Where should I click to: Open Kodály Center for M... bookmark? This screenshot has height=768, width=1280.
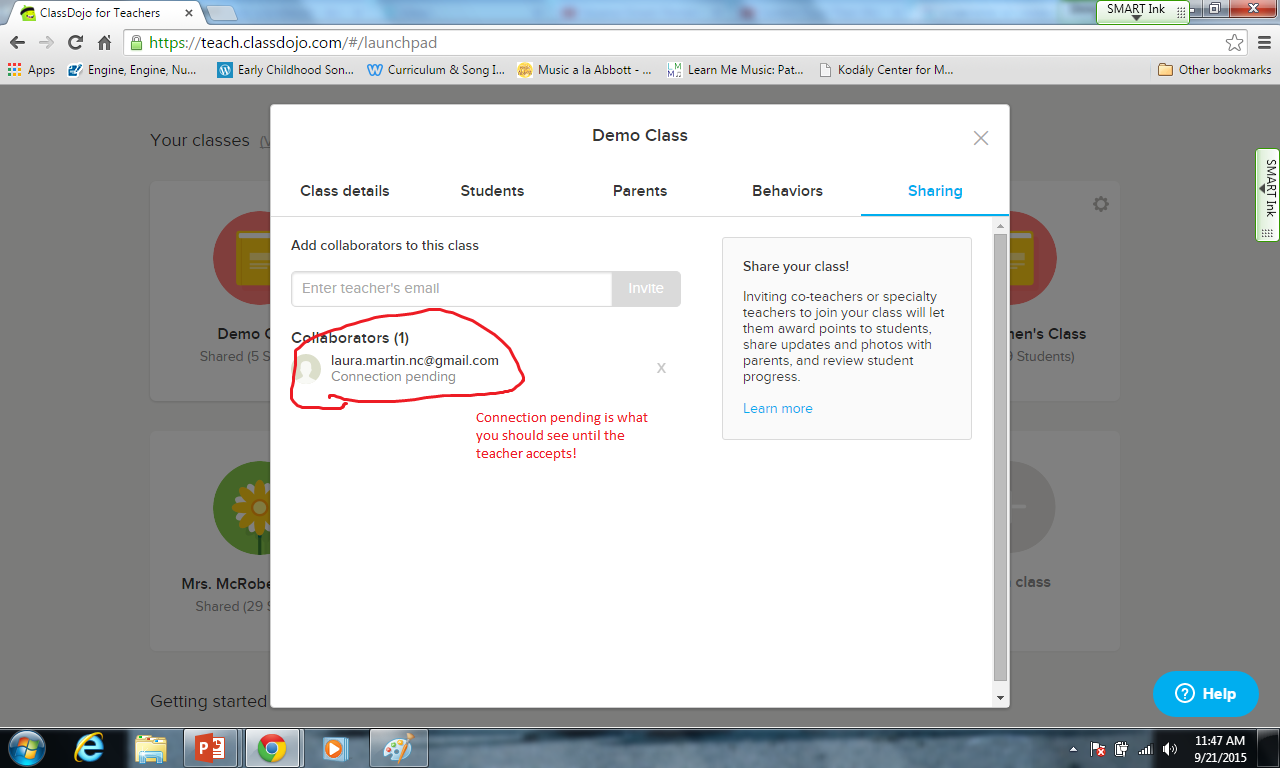886,70
